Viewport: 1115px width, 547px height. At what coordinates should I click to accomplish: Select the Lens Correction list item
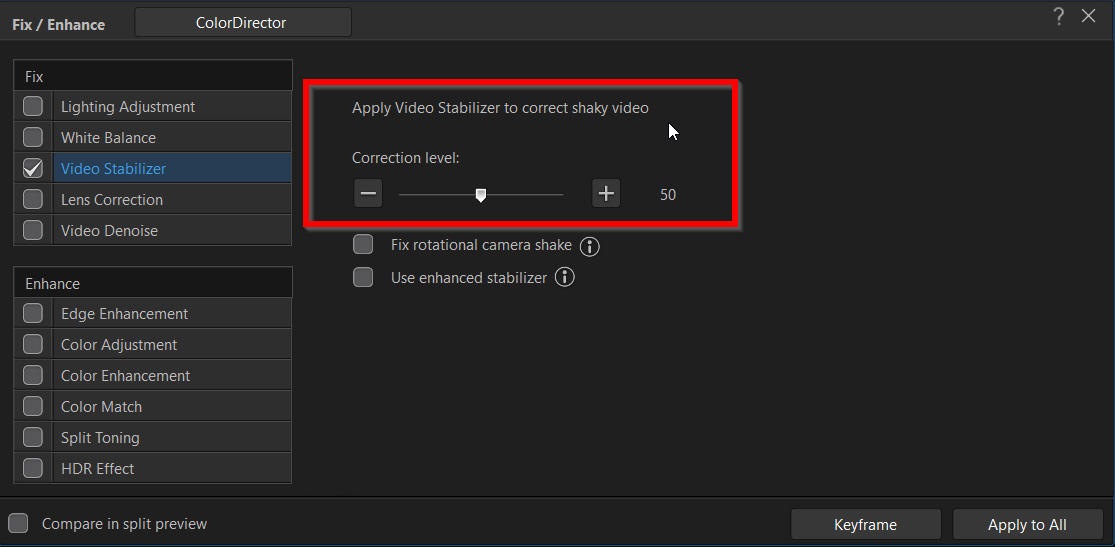pos(172,199)
